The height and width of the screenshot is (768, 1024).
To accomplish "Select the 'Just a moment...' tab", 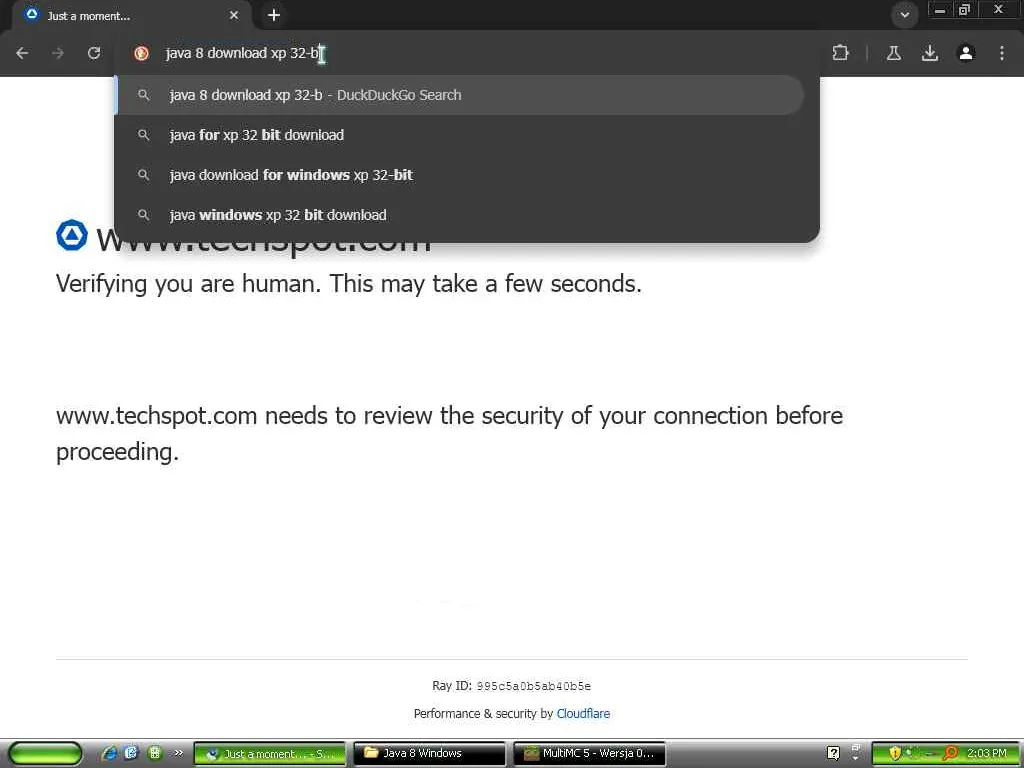I will click(131, 15).
